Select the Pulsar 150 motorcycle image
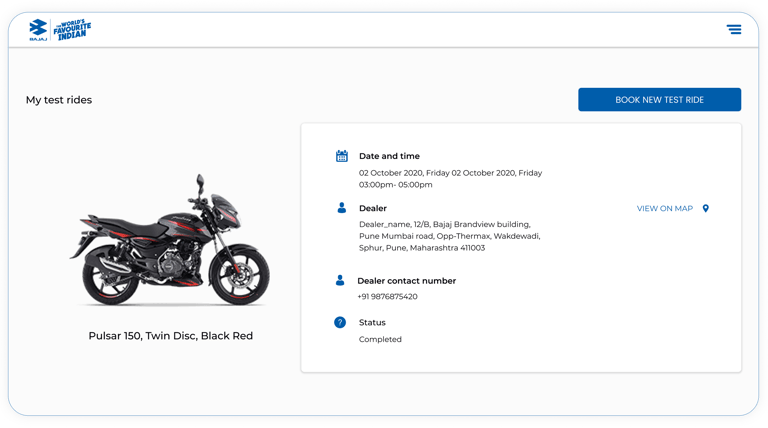The height and width of the screenshot is (428, 768). coord(170,240)
